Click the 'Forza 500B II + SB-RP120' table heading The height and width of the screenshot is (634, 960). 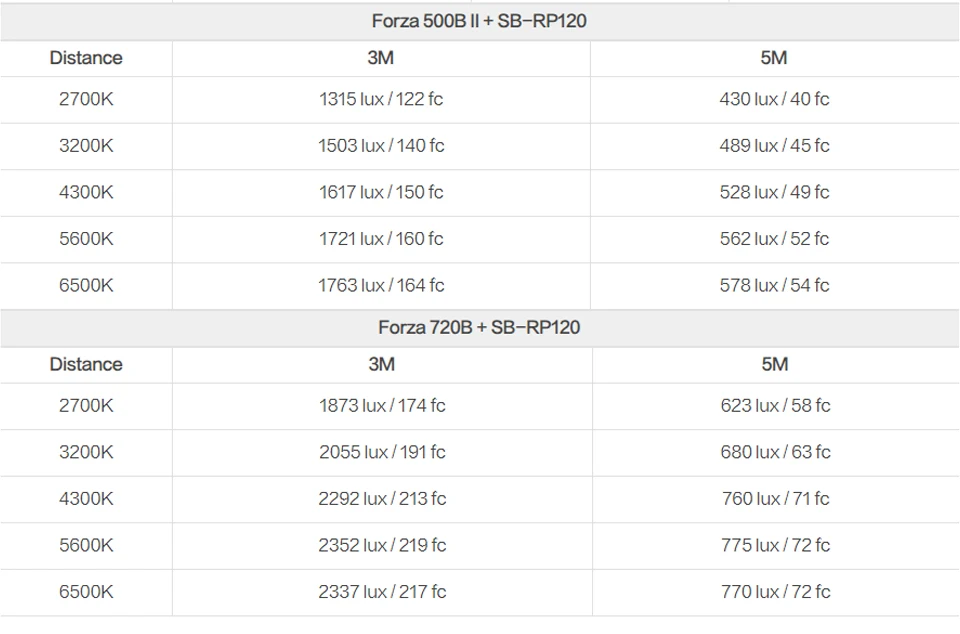(479, 21)
